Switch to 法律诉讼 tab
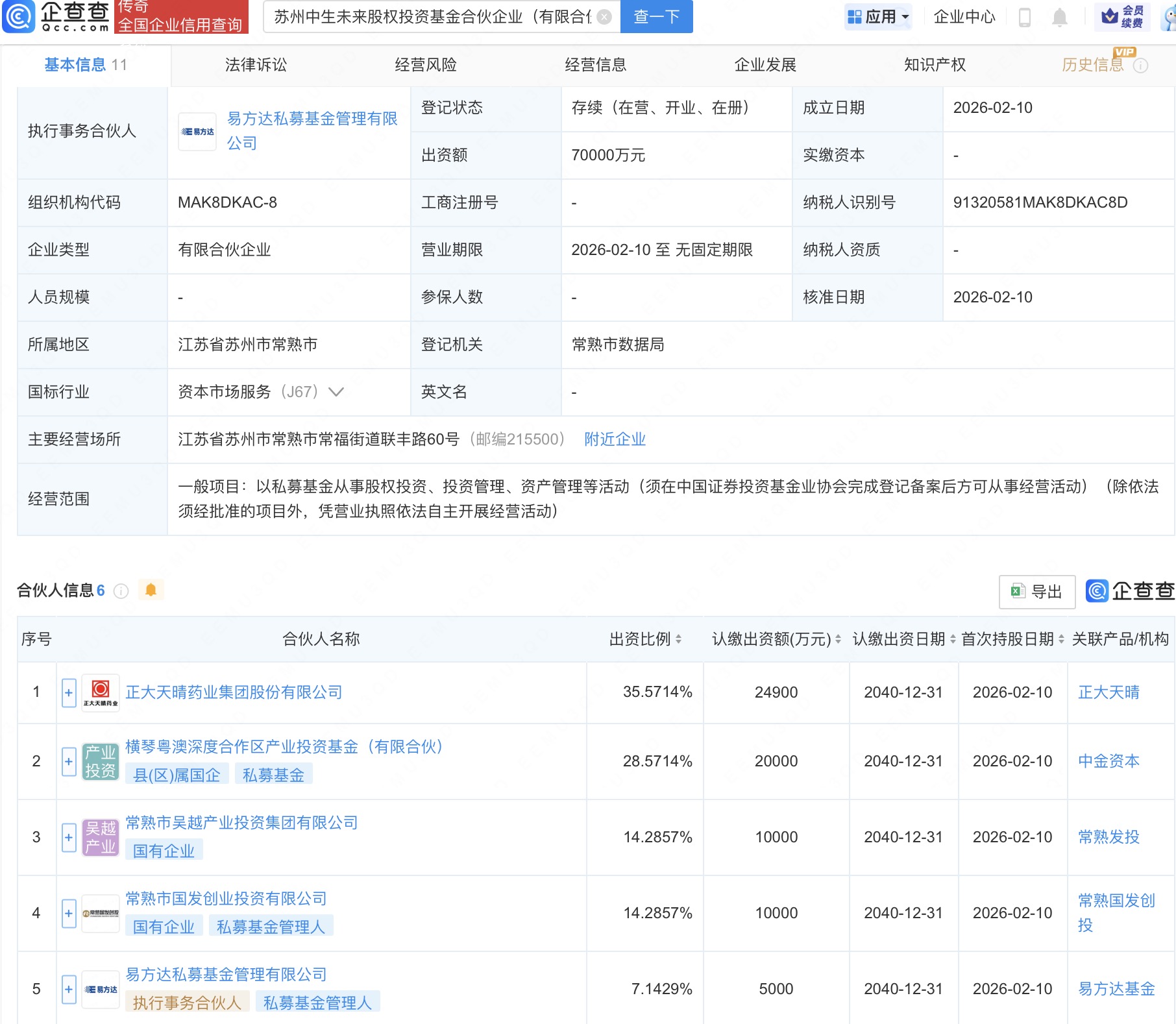This screenshot has height=1024, width=1176. [x=256, y=65]
